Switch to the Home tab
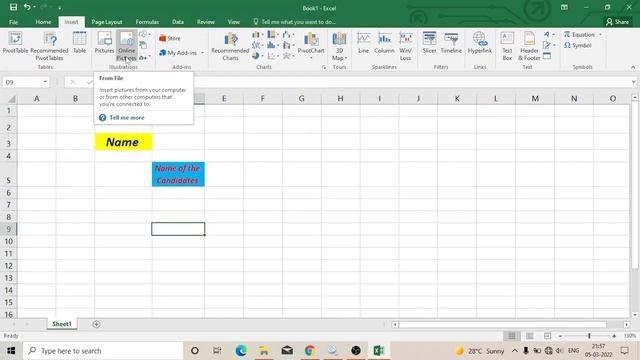 43,22
